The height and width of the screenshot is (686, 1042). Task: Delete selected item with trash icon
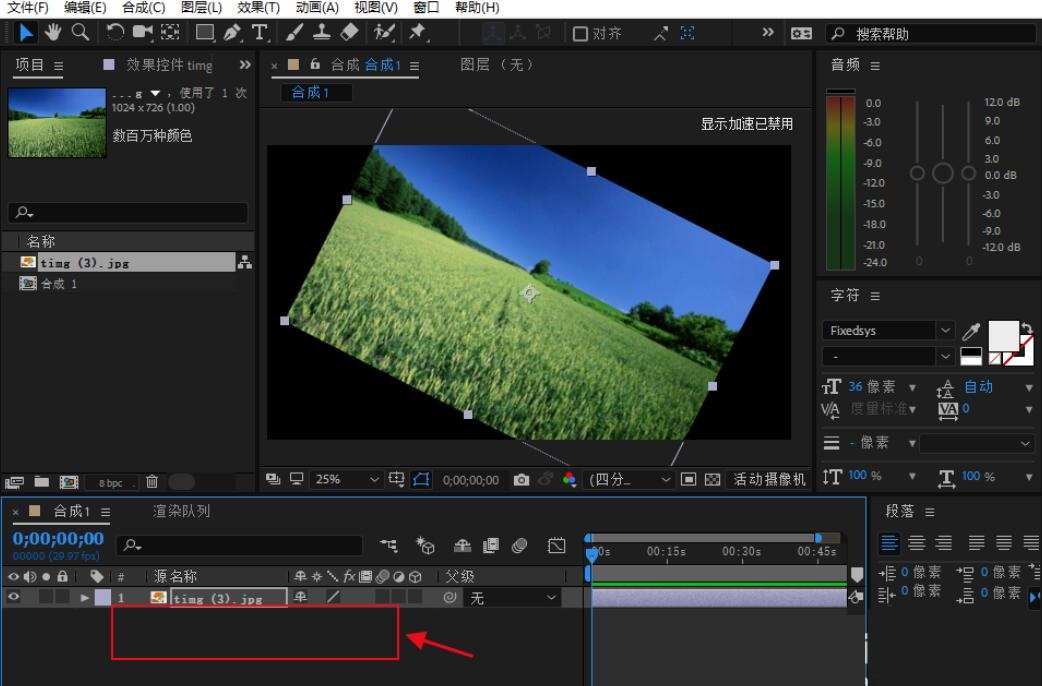pyautogui.click(x=152, y=482)
